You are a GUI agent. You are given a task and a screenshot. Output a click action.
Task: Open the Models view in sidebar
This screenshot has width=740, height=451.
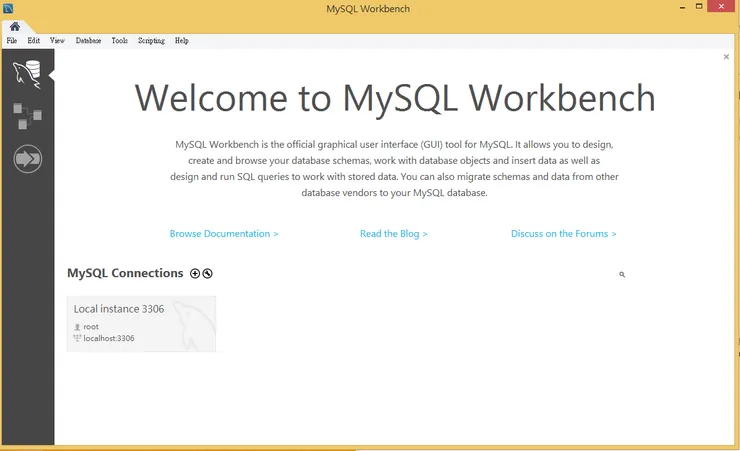pyautogui.click(x=27, y=116)
